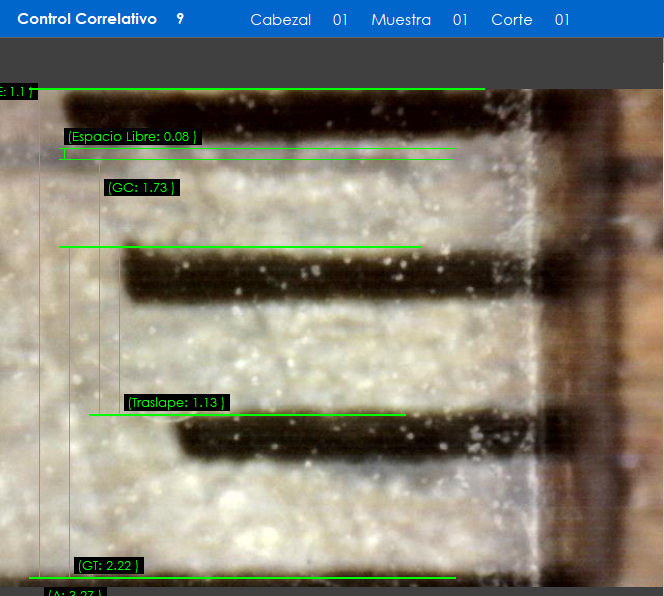The height and width of the screenshot is (596, 664).
Task: Click the Corte value 01
Action: (x=562, y=20)
